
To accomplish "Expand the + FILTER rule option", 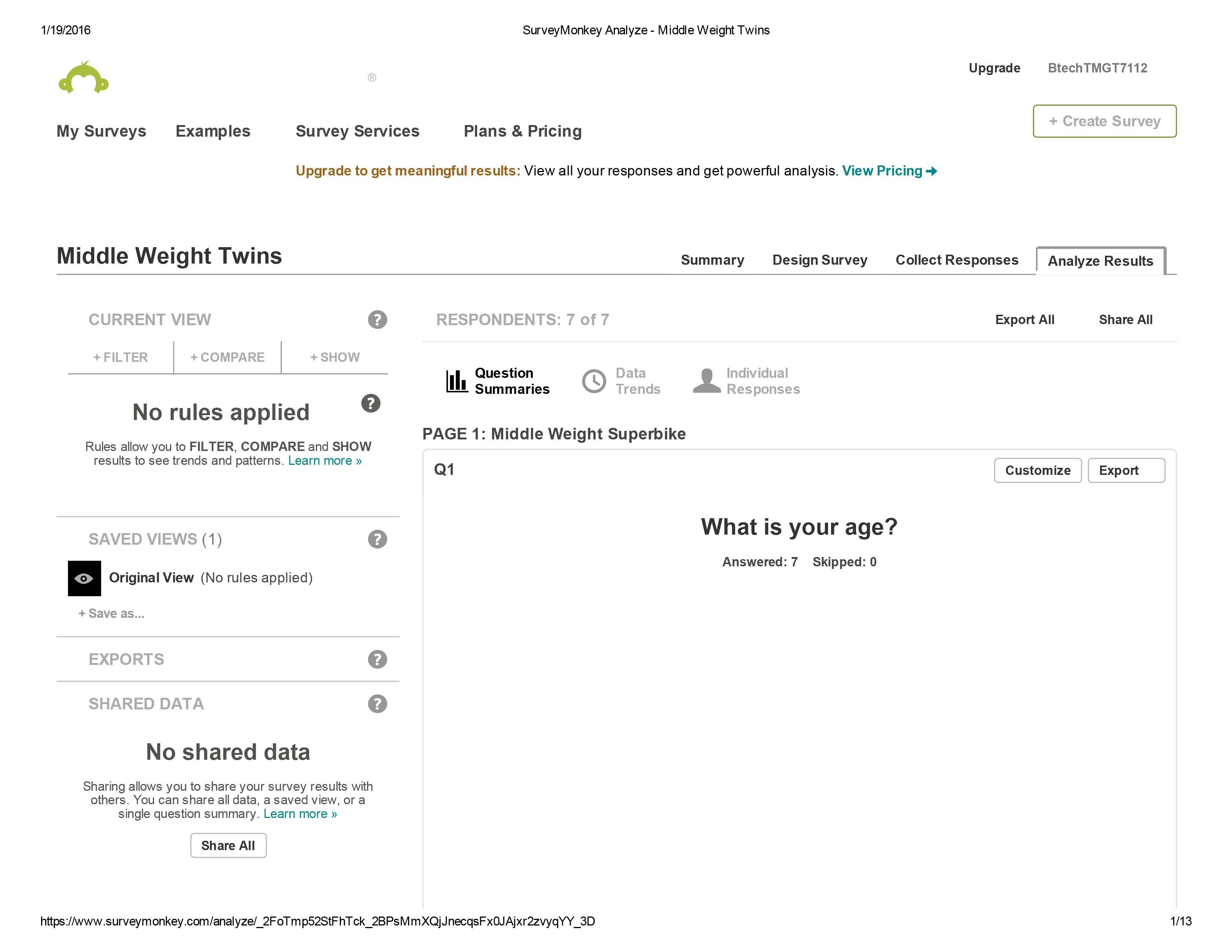I will point(121,357).
